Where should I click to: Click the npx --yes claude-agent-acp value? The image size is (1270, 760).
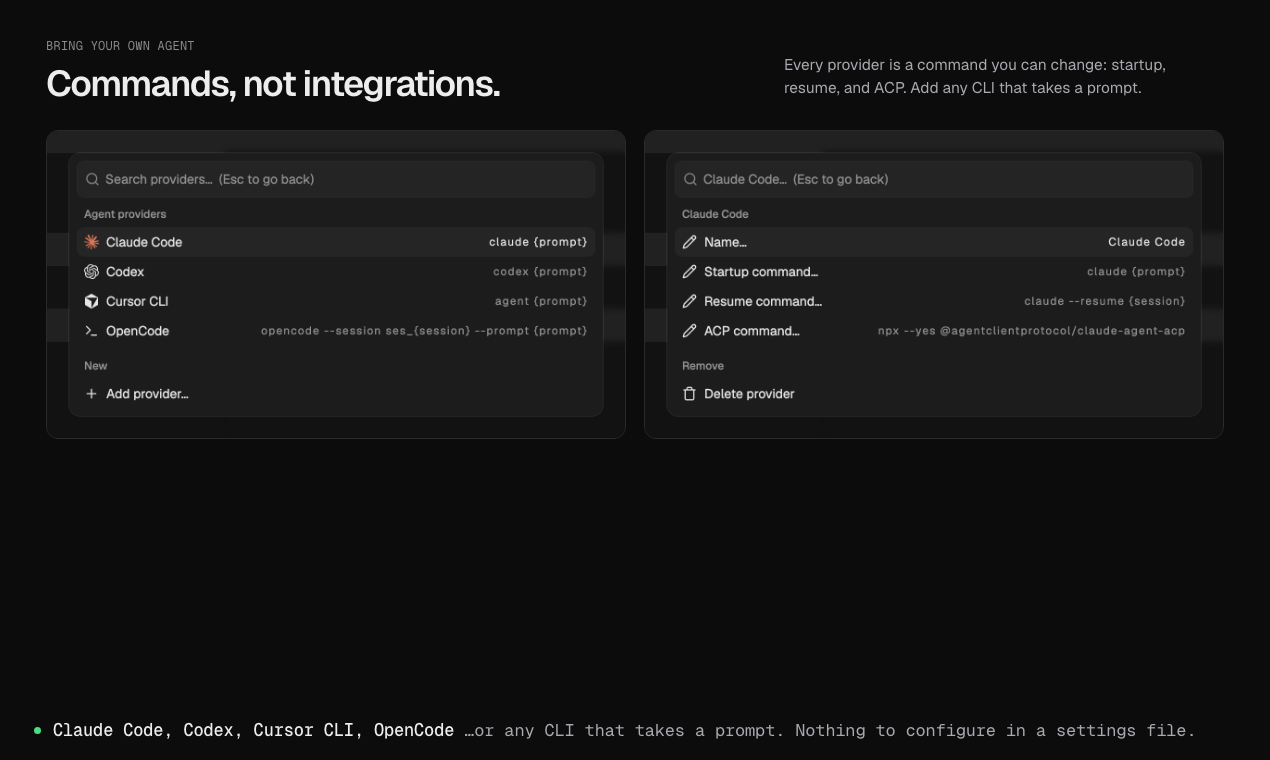click(1032, 331)
